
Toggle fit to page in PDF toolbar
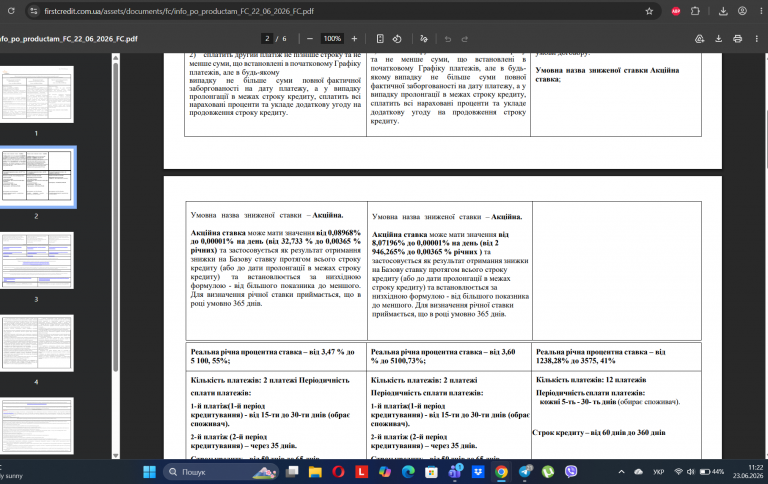coord(380,39)
